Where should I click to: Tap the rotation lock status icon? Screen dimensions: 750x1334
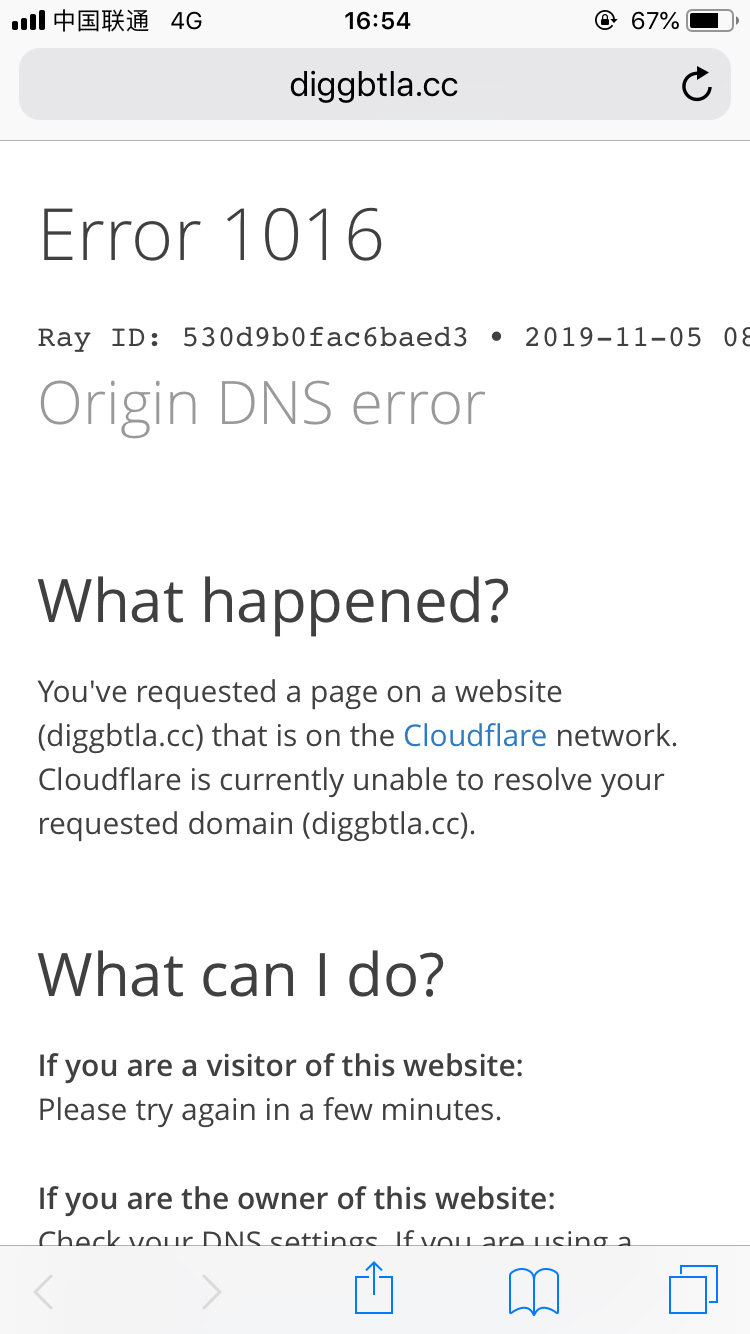tap(605, 20)
